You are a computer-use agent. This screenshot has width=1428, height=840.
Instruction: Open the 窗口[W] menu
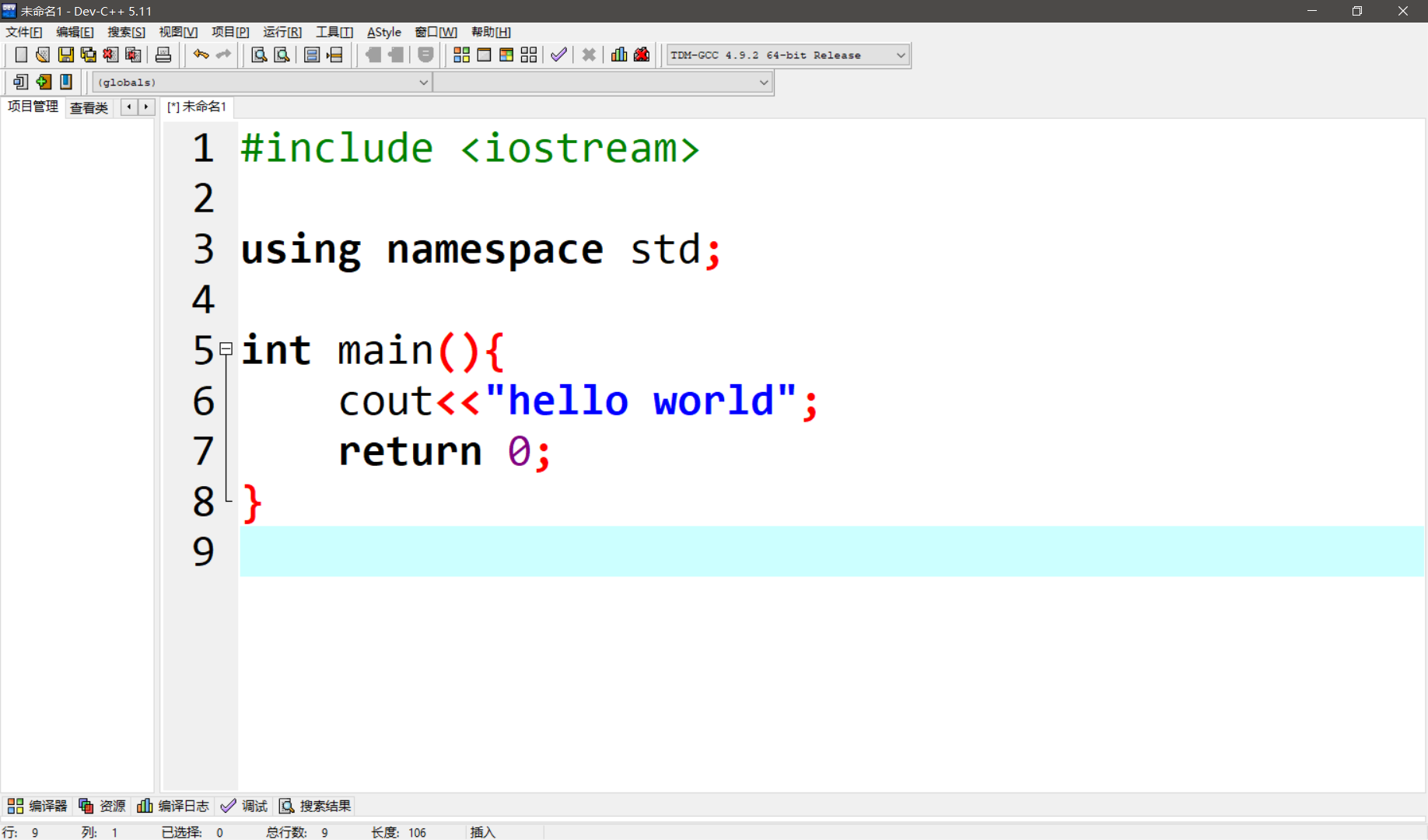[436, 32]
